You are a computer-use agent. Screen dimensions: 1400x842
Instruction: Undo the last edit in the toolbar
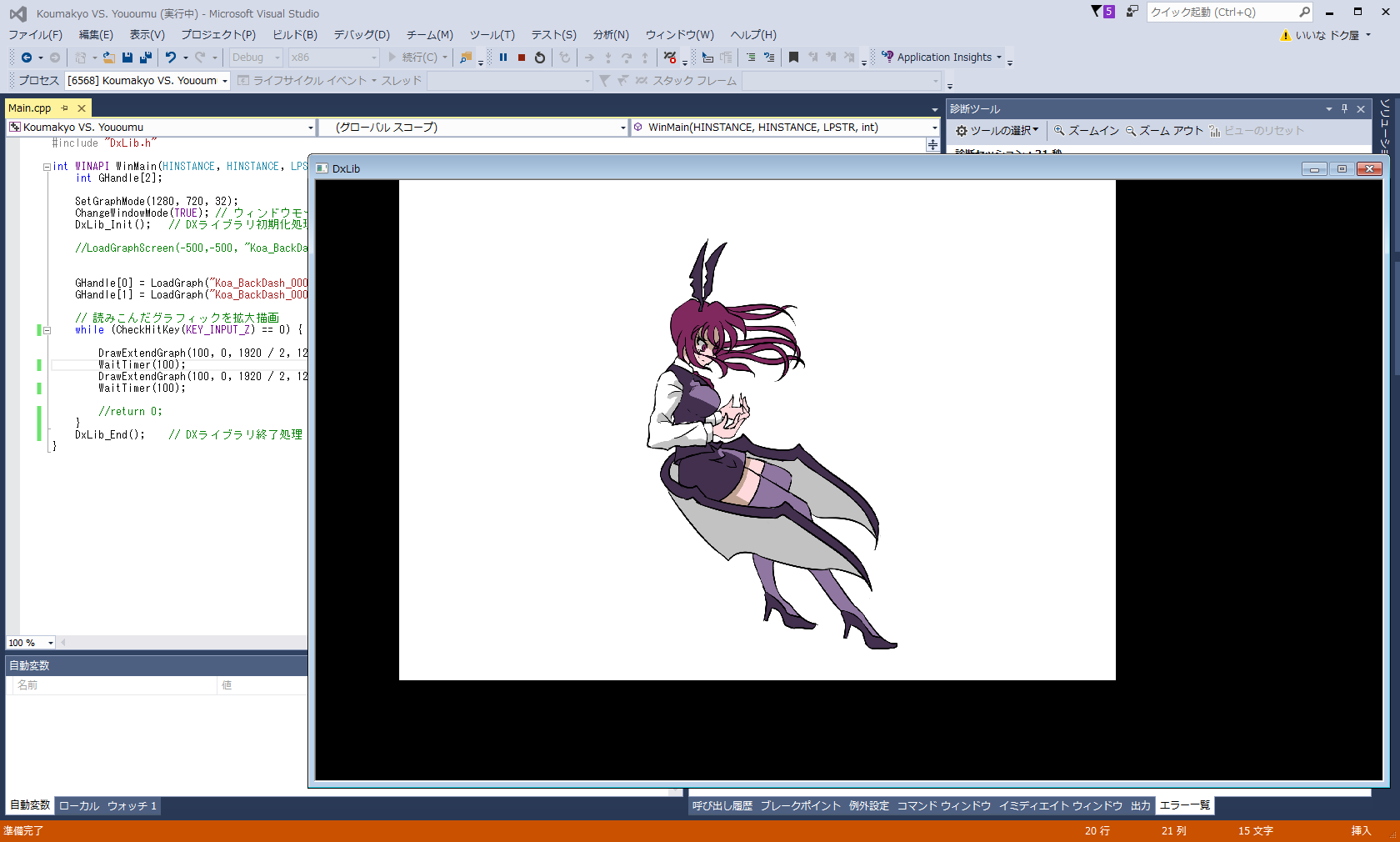171,58
